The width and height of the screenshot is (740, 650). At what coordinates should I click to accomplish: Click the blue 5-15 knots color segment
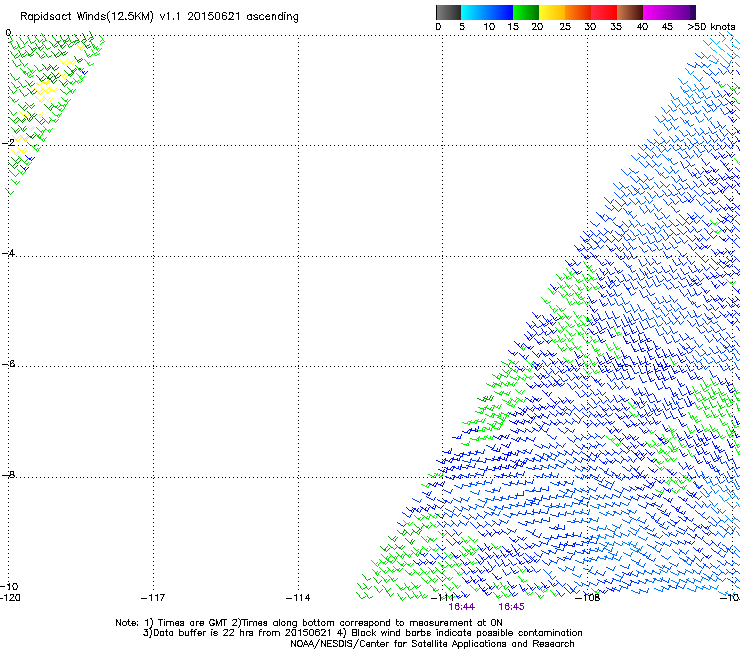pos(487,12)
